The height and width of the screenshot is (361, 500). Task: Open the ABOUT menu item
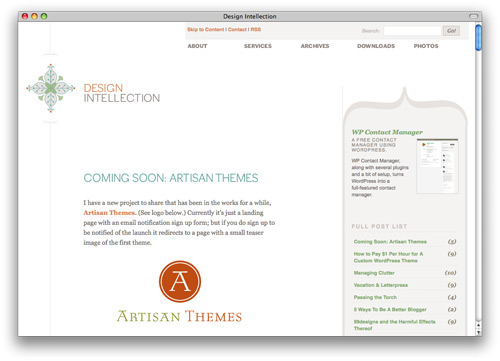coord(197,46)
